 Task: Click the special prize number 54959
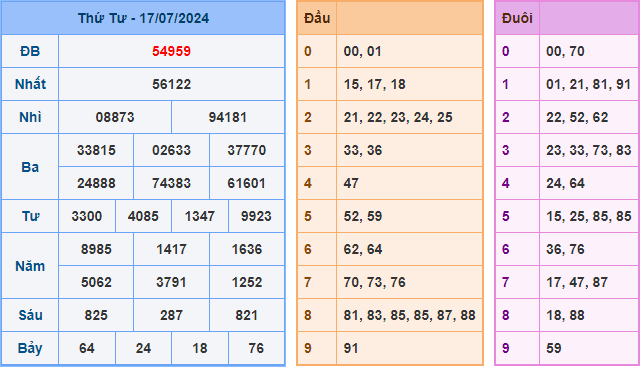point(171,51)
